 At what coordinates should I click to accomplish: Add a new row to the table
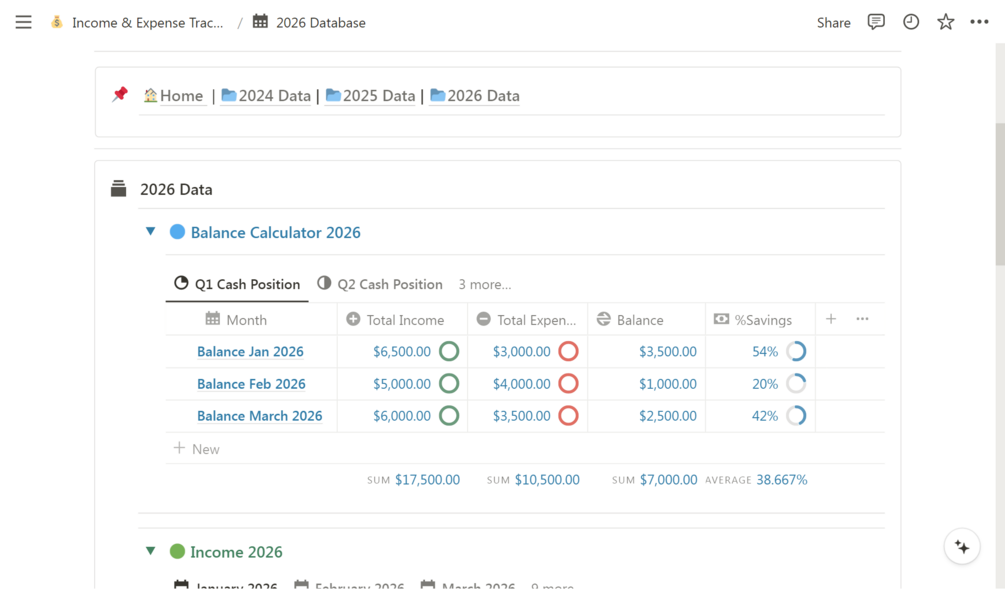[x=197, y=449]
